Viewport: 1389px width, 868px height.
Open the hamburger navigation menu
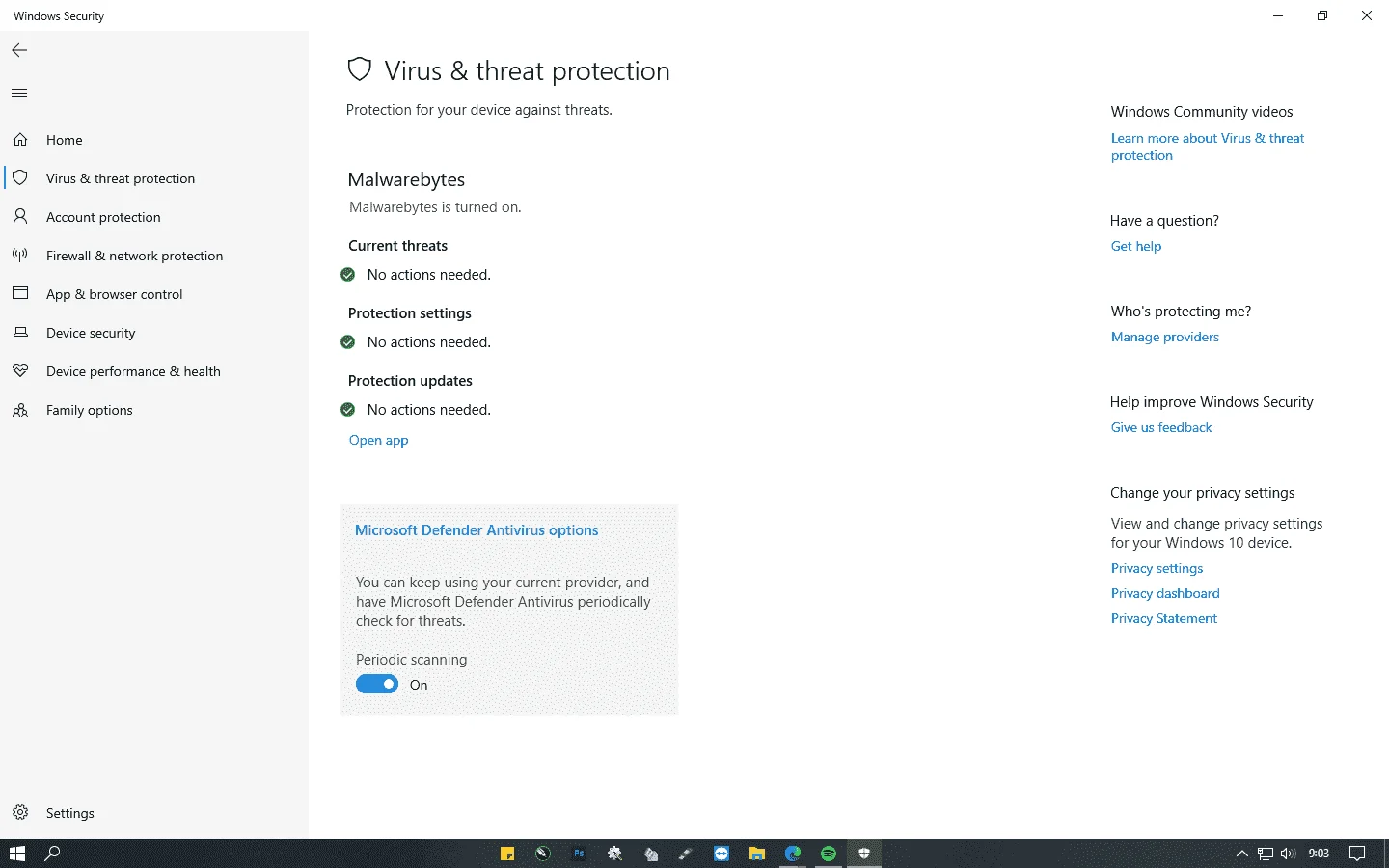pyautogui.click(x=19, y=93)
